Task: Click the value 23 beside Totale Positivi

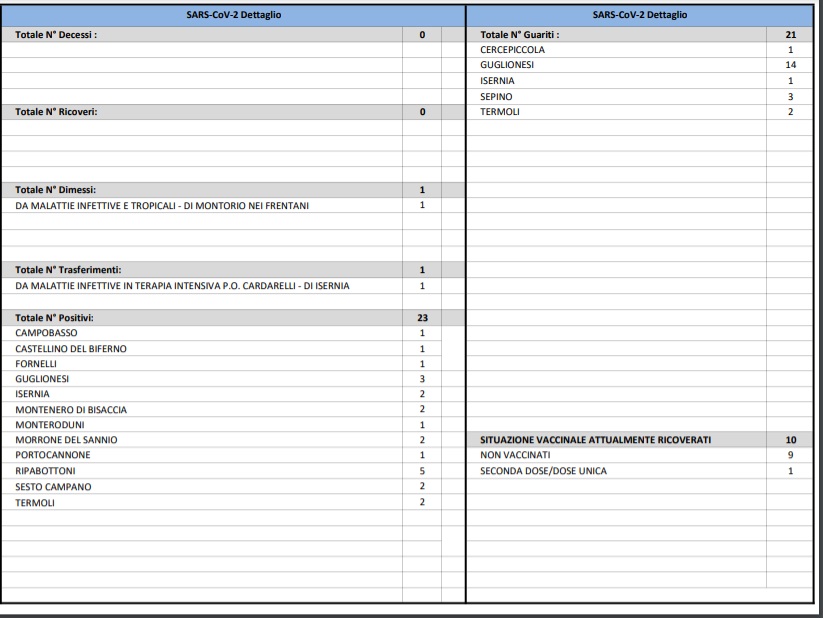Action: click(x=422, y=318)
